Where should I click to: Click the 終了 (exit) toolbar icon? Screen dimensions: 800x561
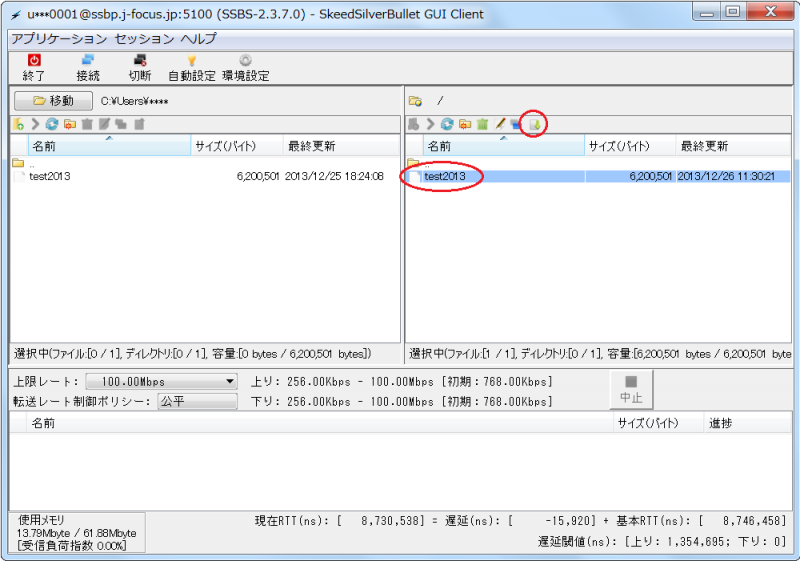point(34,67)
